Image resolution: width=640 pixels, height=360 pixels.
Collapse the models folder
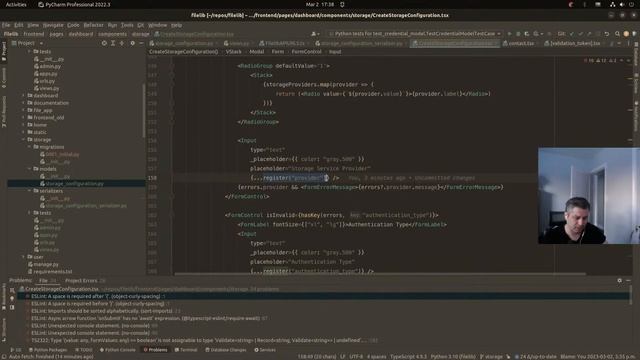coord(29,169)
